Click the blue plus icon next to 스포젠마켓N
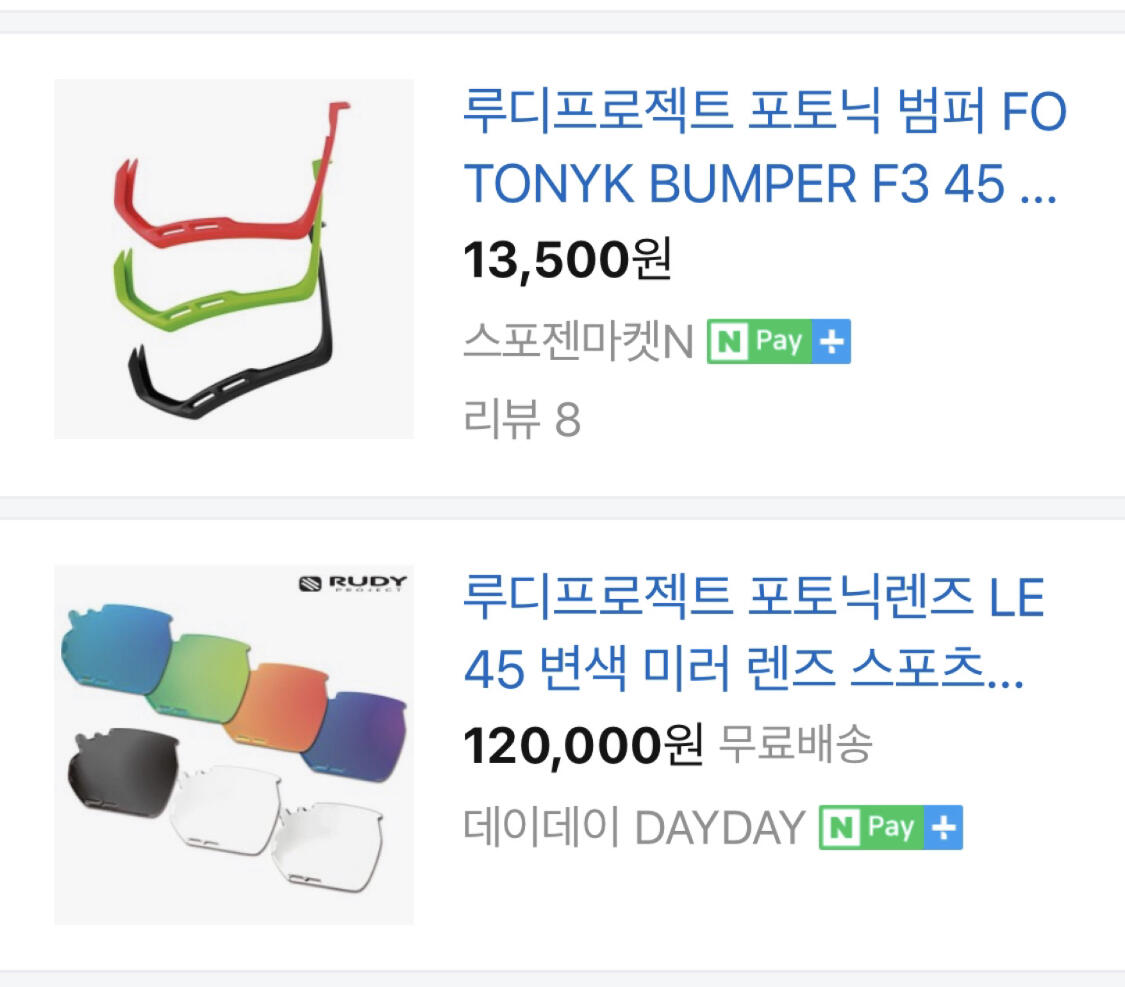The width and height of the screenshot is (1125, 987). [x=831, y=341]
